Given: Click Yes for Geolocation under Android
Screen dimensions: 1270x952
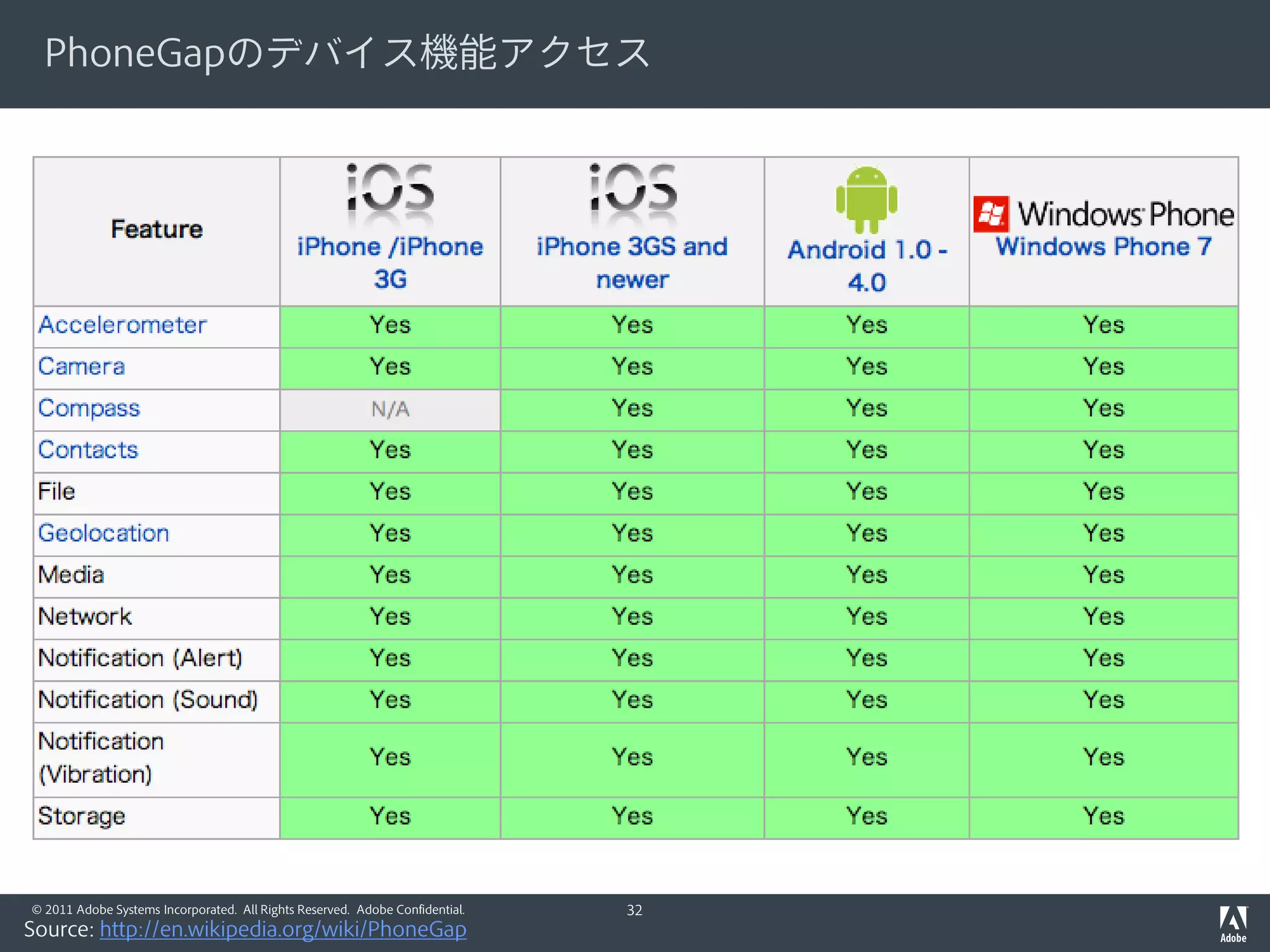Looking at the screenshot, I should pos(867,534).
